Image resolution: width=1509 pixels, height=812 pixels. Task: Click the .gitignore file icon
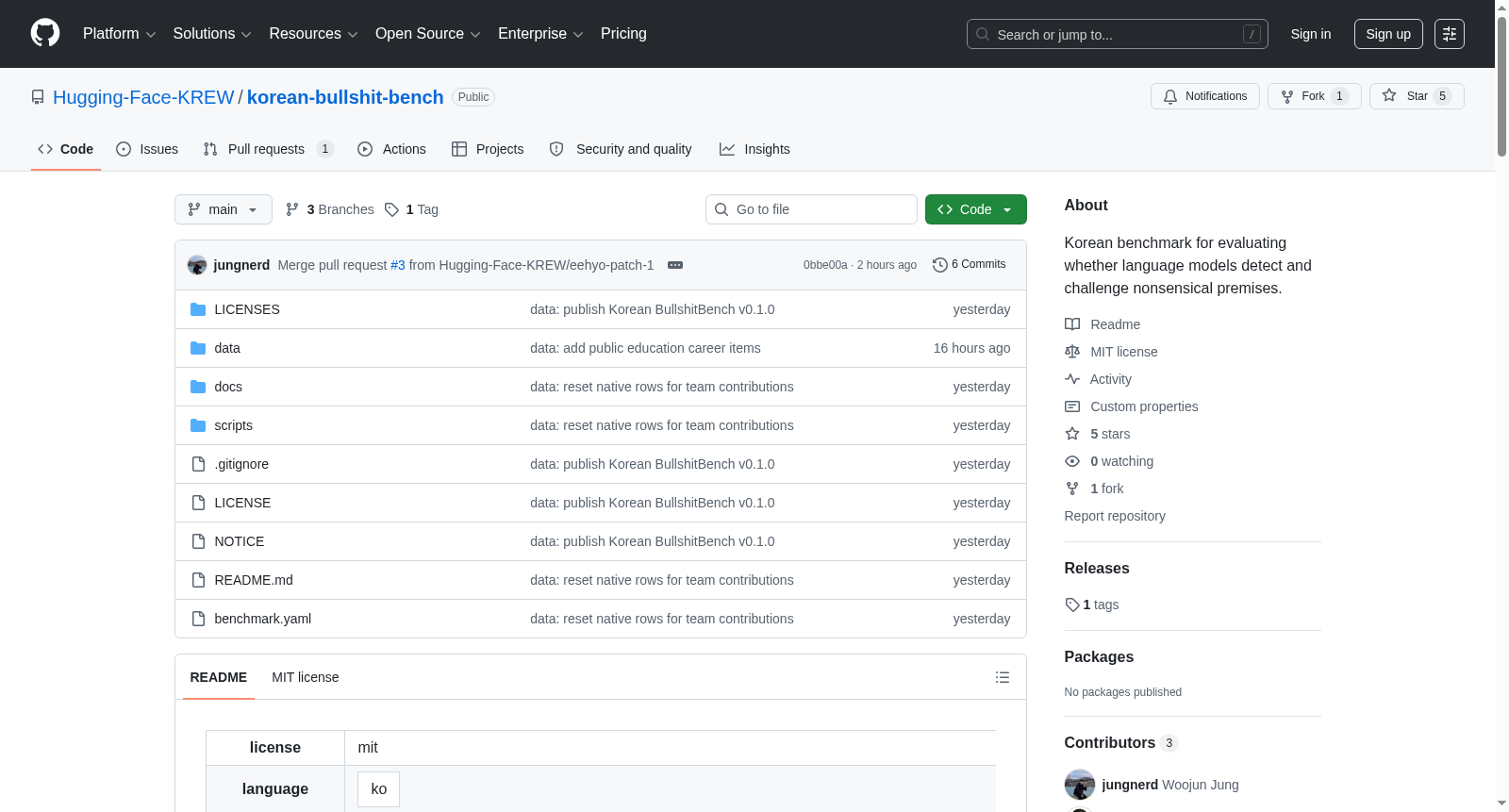tap(198, 464)
